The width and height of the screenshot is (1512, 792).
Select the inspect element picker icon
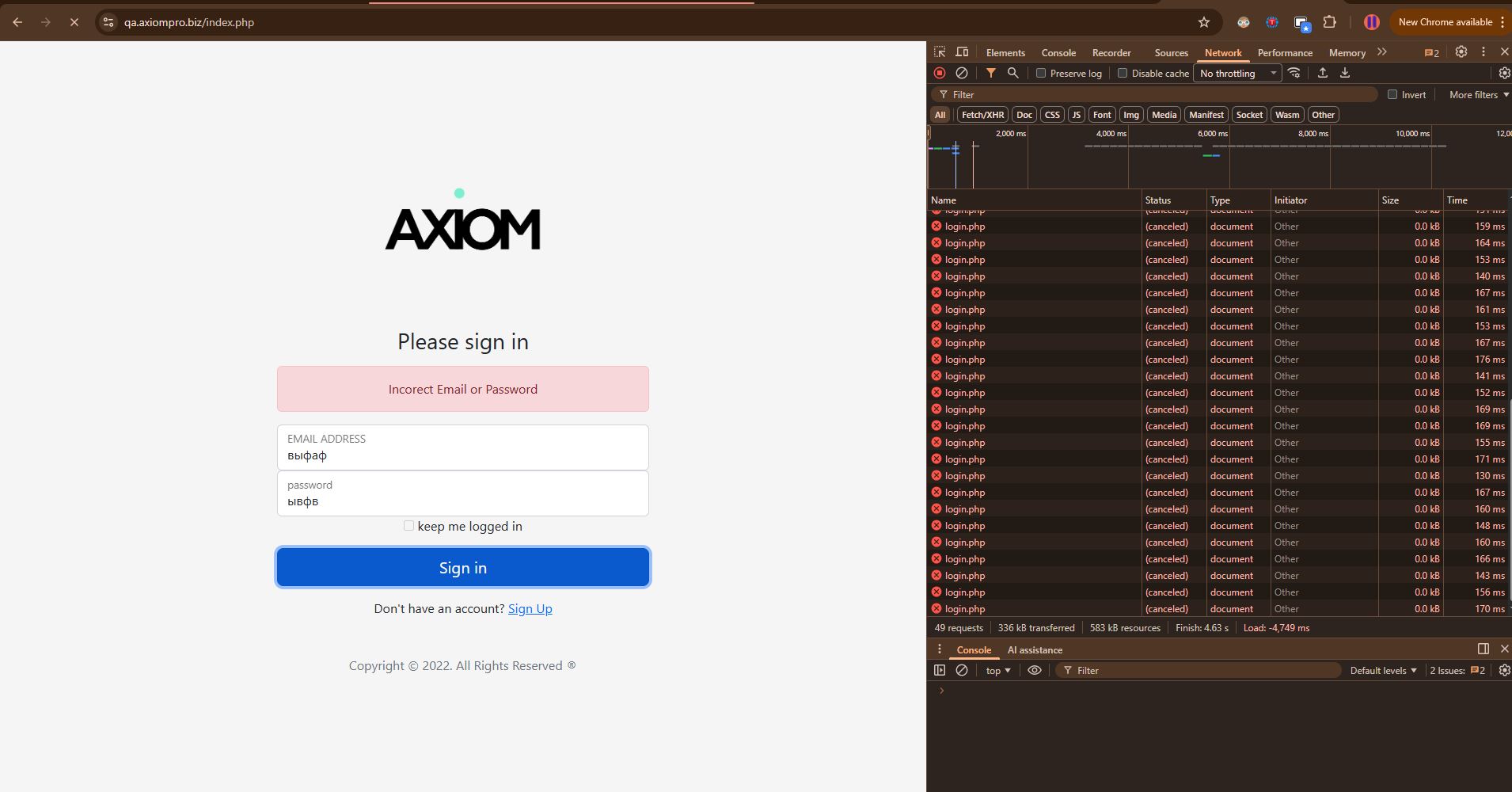940,52
